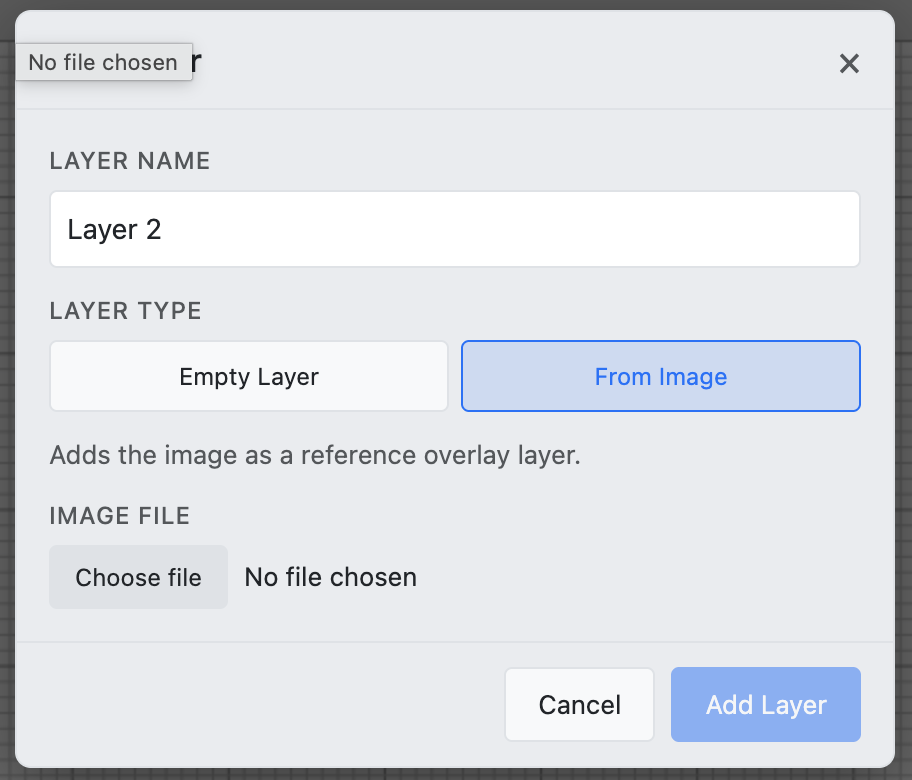Click the LAYER TYPE heading
This screenshot has height=780, width=912.
(x=125, y=311)
